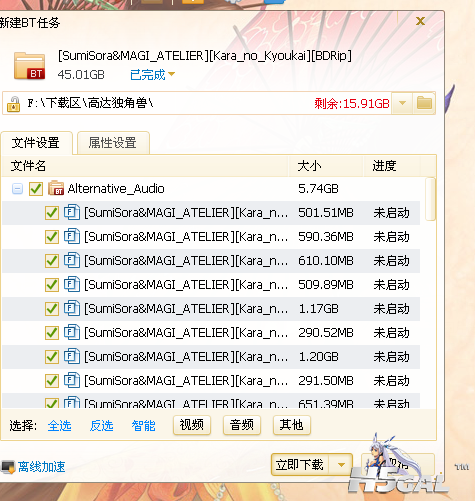Close the 新建BT任务 dialog

[x=420, y=21]
